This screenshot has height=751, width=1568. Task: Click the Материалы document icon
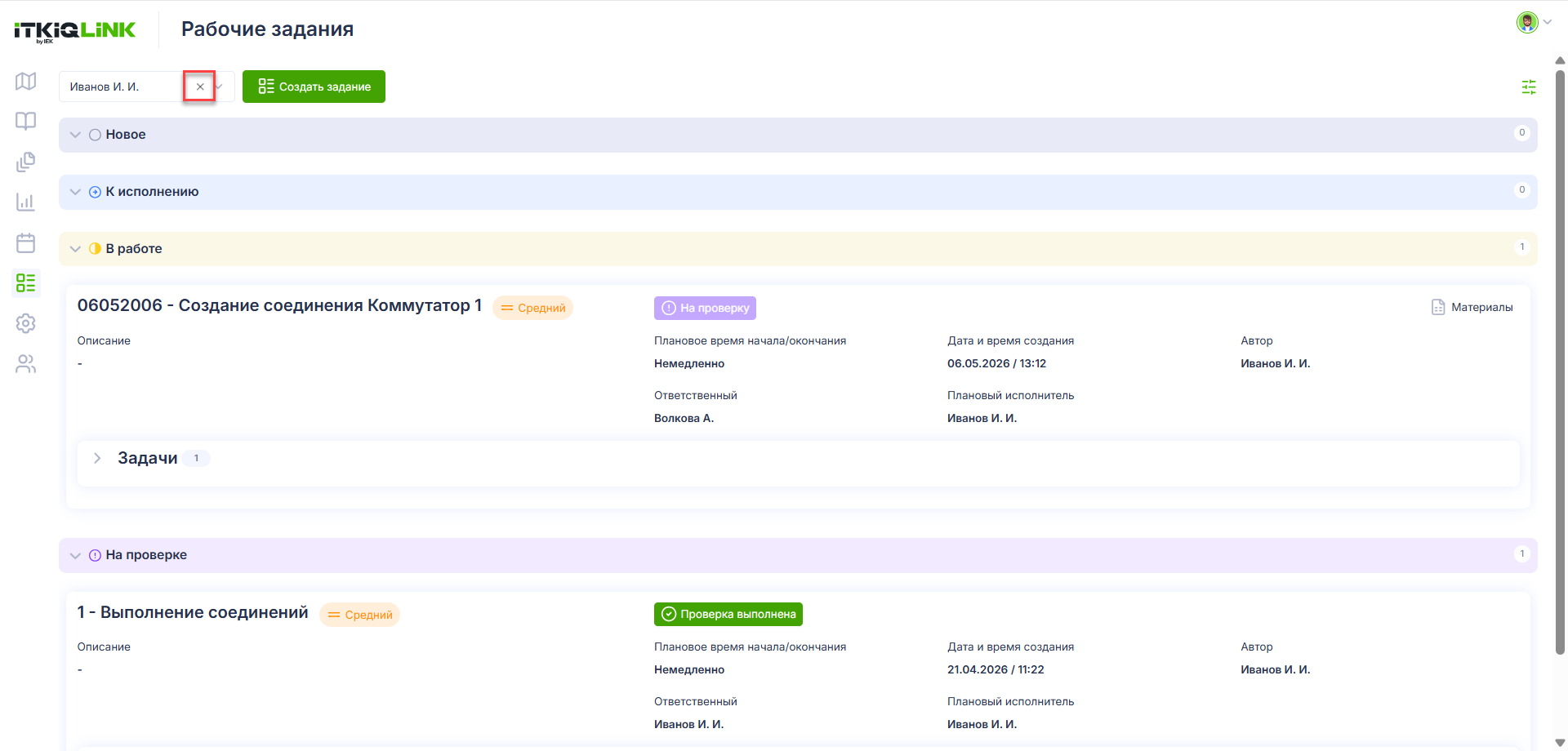(x=1438, y=307)
